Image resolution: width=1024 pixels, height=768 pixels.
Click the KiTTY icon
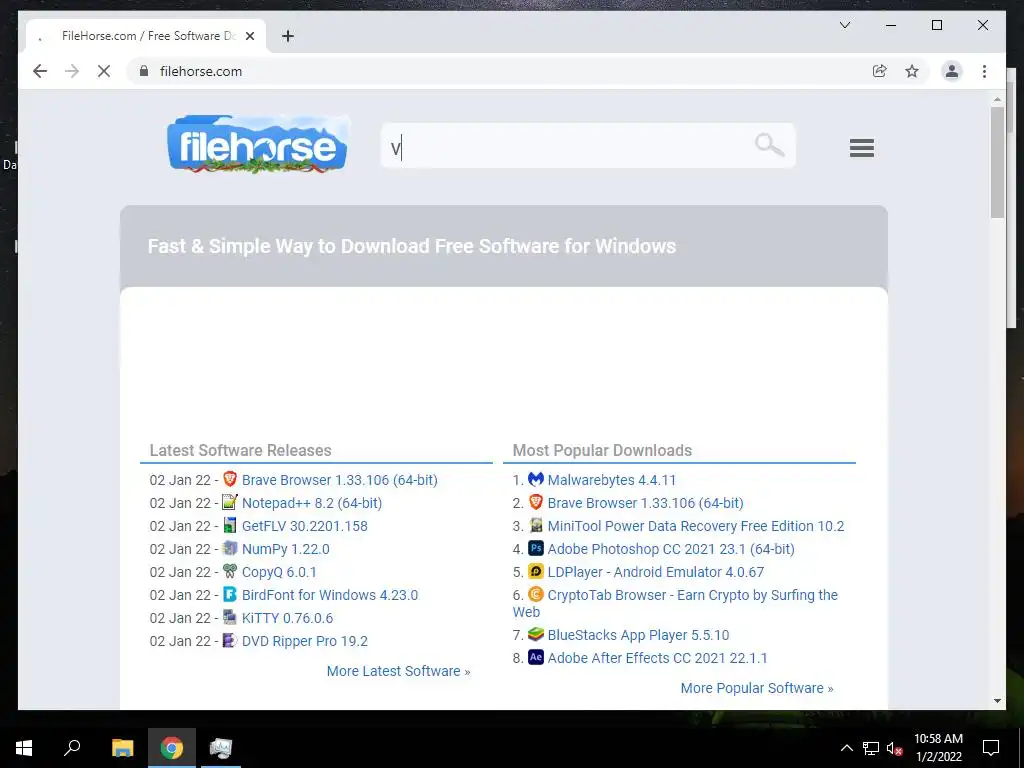(x=229, y=617)
